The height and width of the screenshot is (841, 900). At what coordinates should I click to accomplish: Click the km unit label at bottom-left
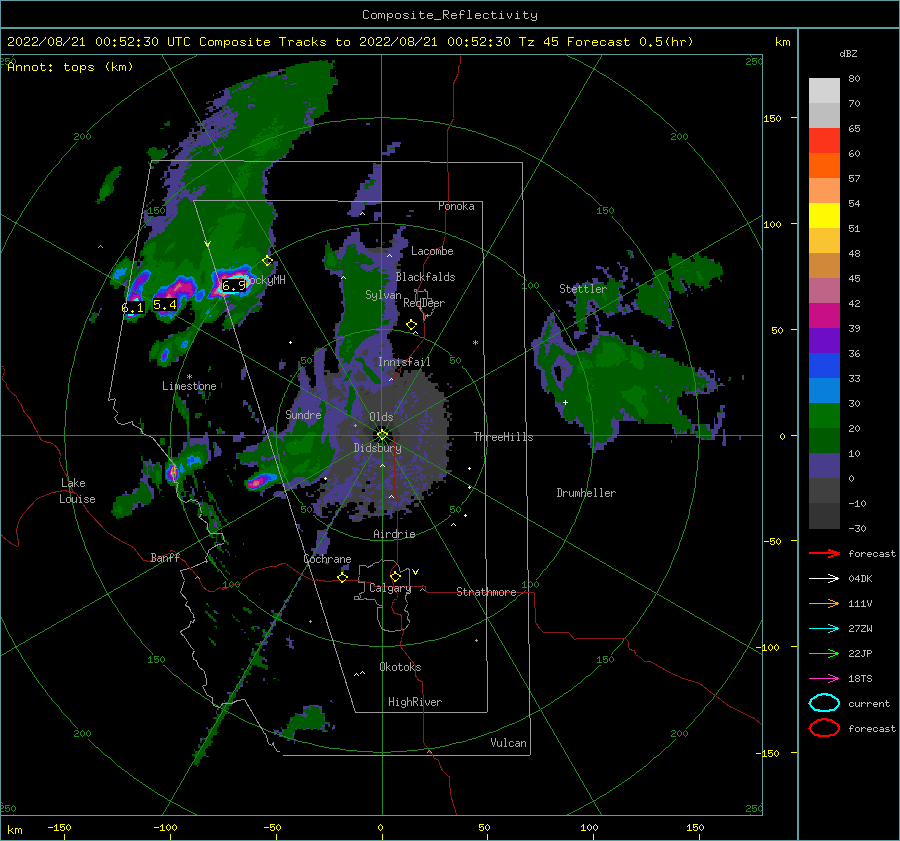point(15,830)
